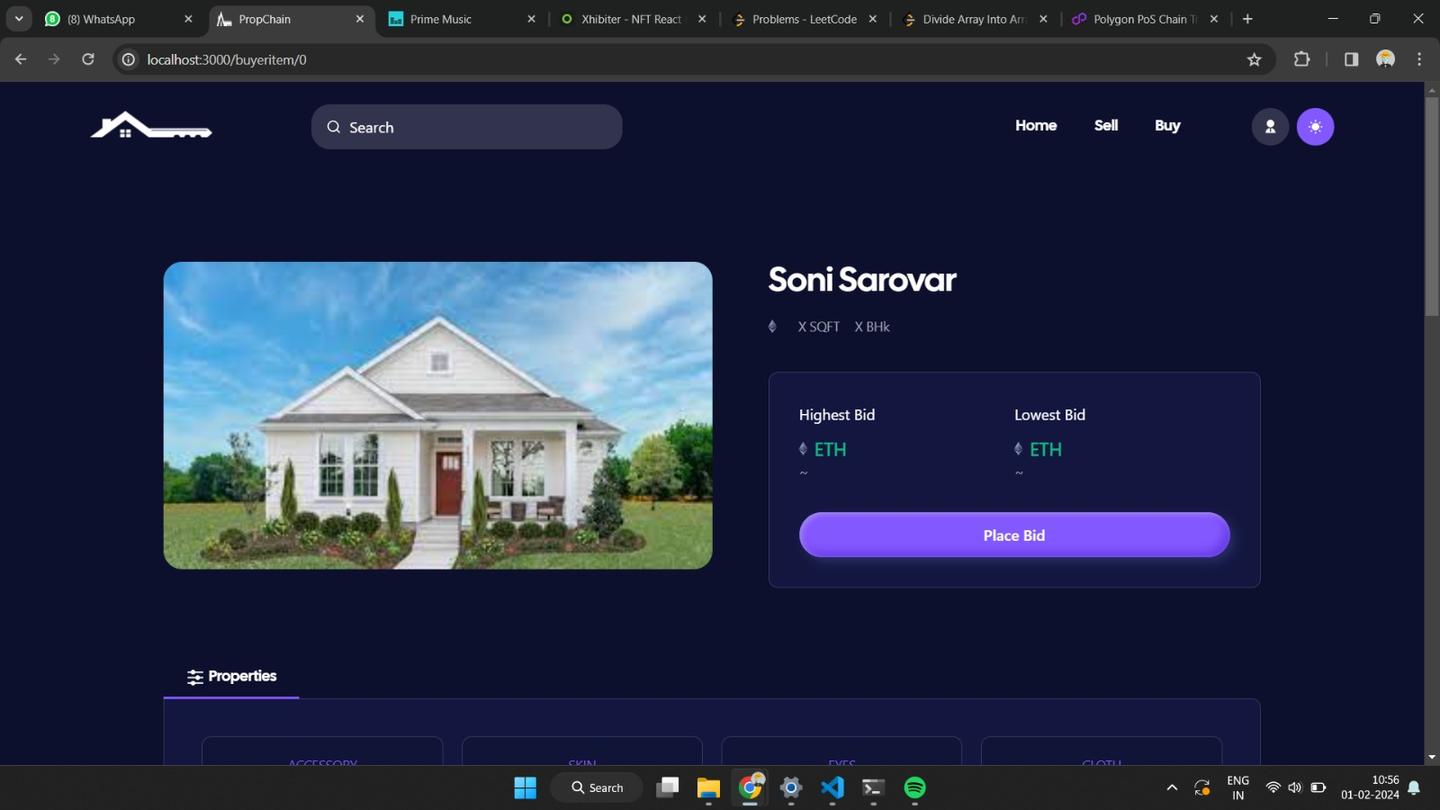The height and width of the screenshot is (810, 1440).
Task: Bookmark this page with the star icon
Action: 1254,60
